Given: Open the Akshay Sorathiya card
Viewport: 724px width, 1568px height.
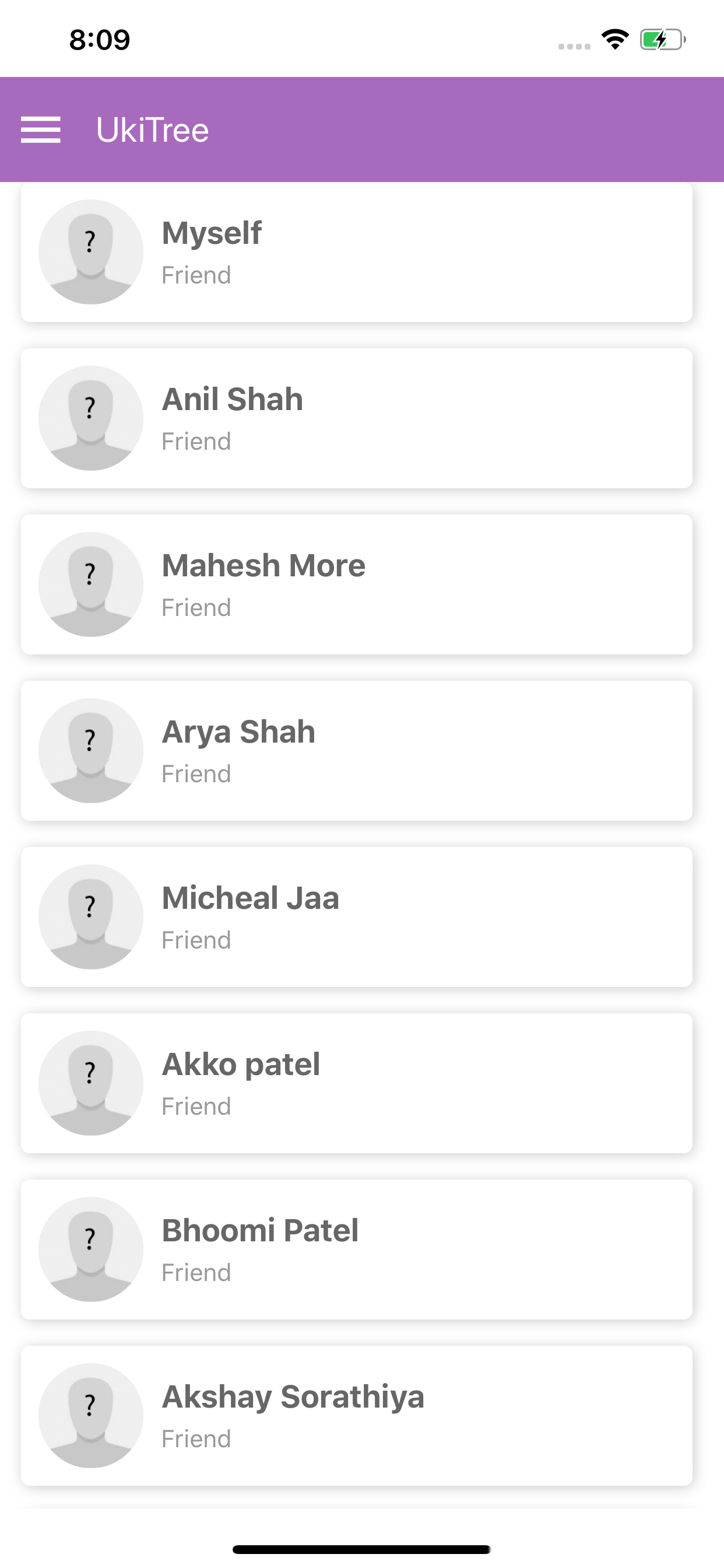Looking at the screenshot, I should point(357,1415).
